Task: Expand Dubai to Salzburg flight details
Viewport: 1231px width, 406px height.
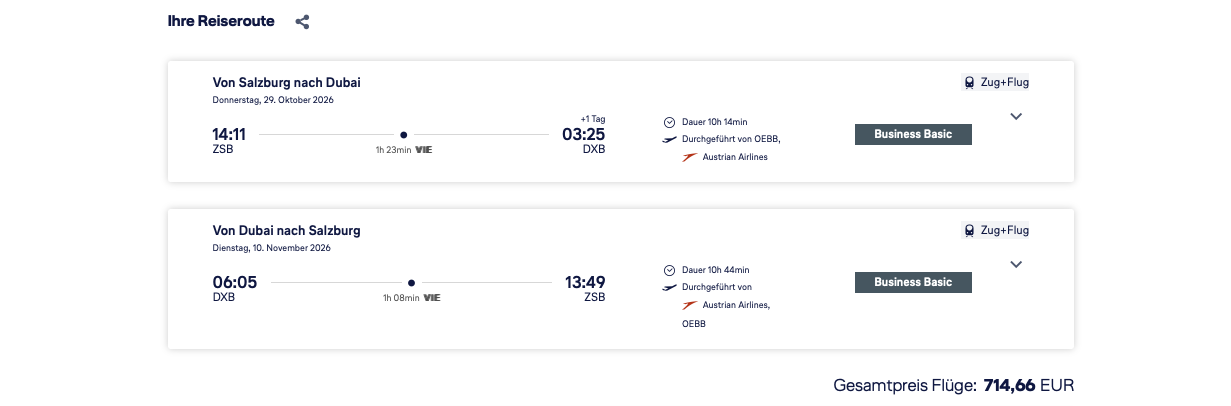Action: 1016,265
